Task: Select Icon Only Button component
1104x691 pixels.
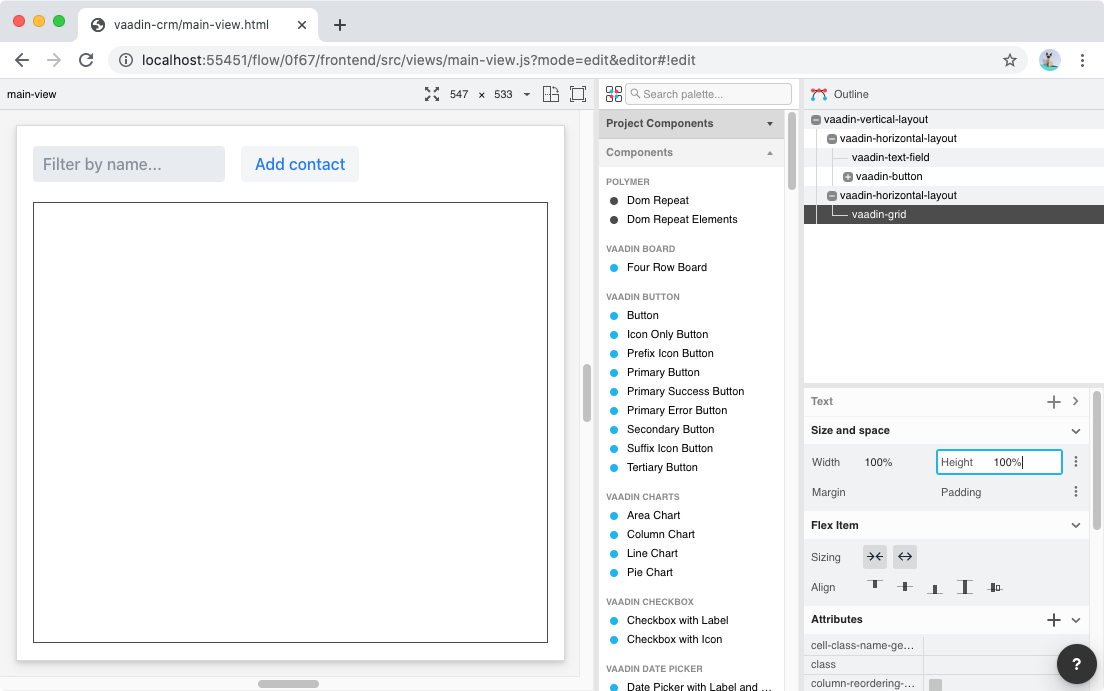Action: tap(667, 335)
